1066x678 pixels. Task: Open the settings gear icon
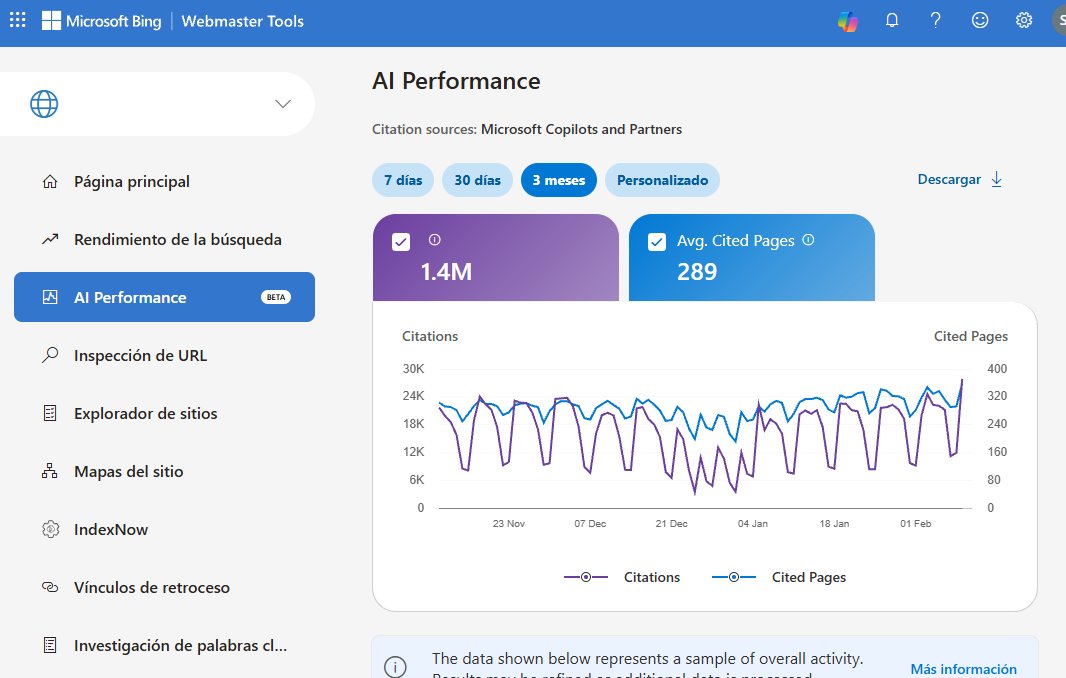(x=1024, y=20)
